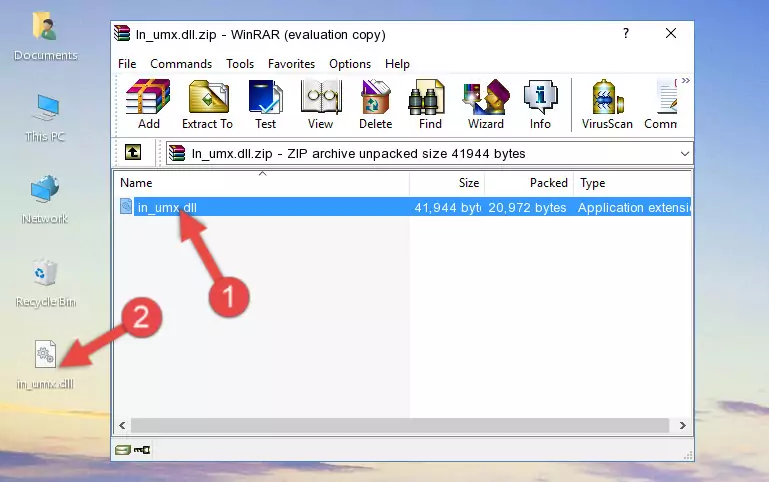769x482 pixels.
Task: Click the password key status icon
Action: coord(142,450)
